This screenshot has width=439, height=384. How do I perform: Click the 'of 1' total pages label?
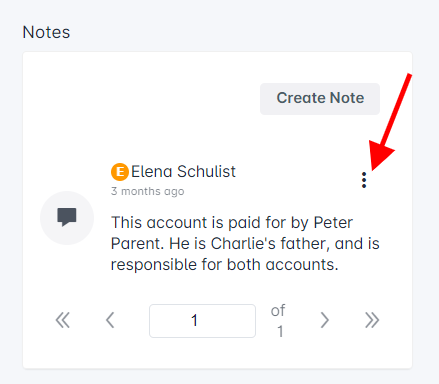[x=278, y=321]
